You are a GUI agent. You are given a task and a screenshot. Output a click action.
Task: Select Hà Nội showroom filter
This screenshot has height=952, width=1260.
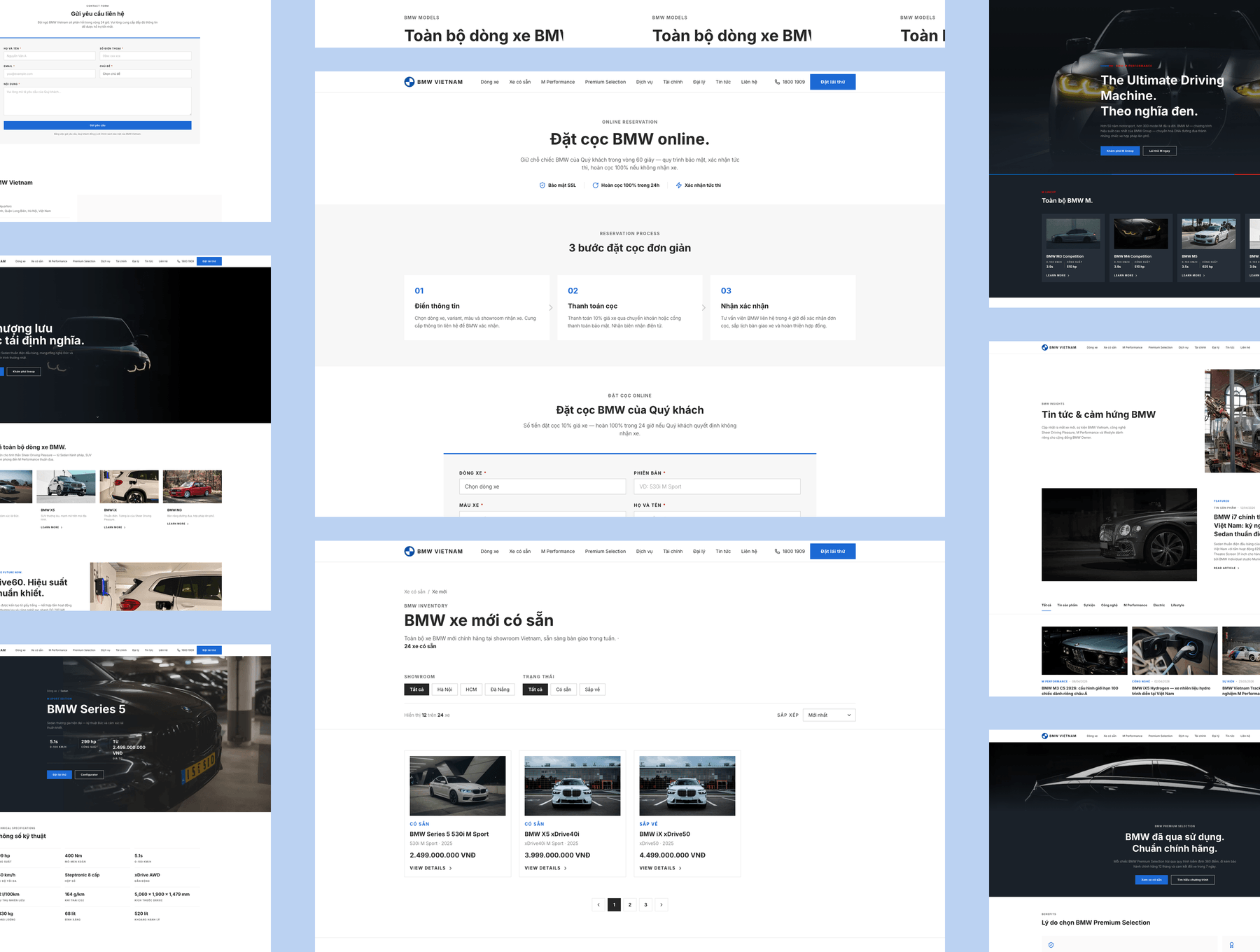click(444, 689)
